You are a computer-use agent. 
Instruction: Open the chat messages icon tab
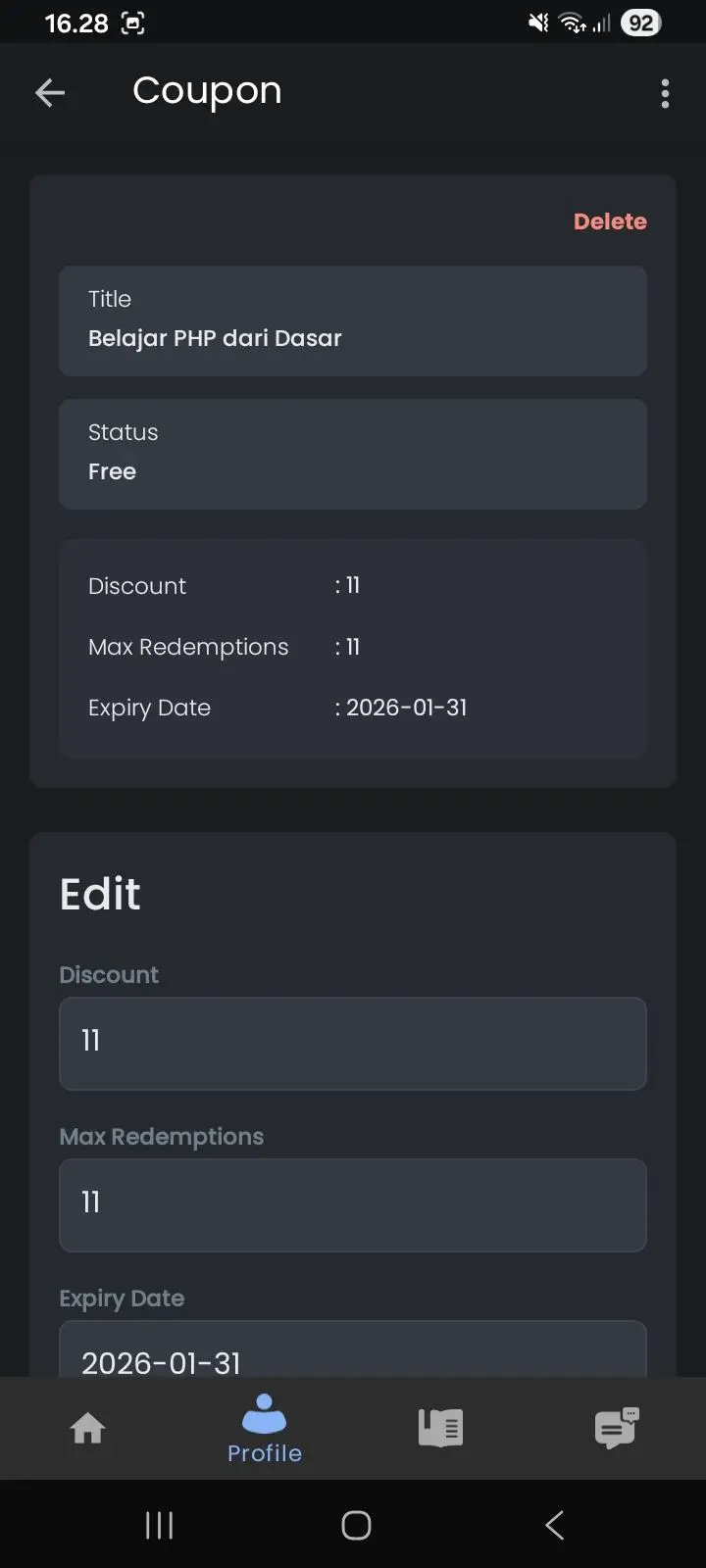coord(617,1428)
